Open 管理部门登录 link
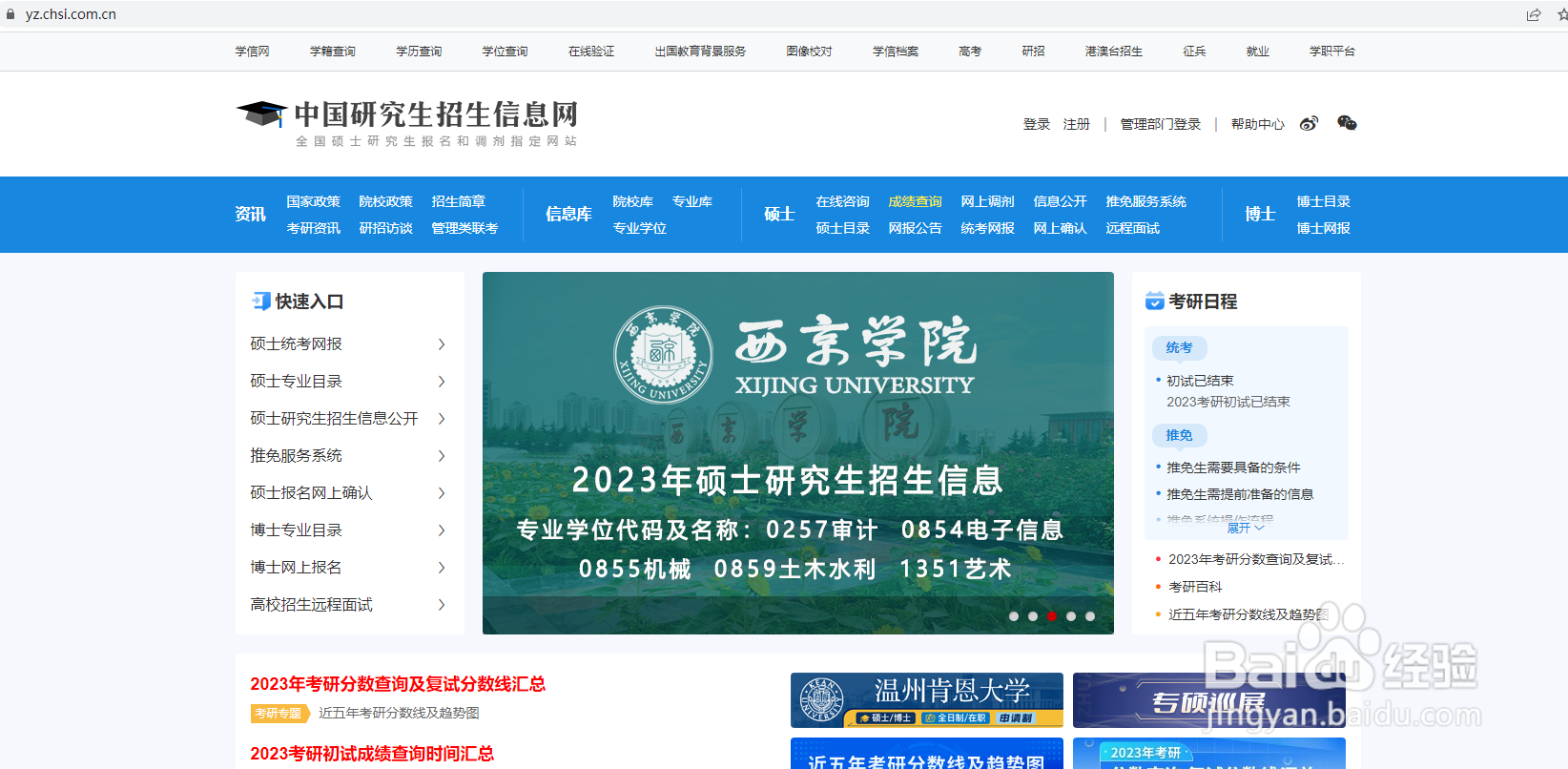 point(1161,124)
